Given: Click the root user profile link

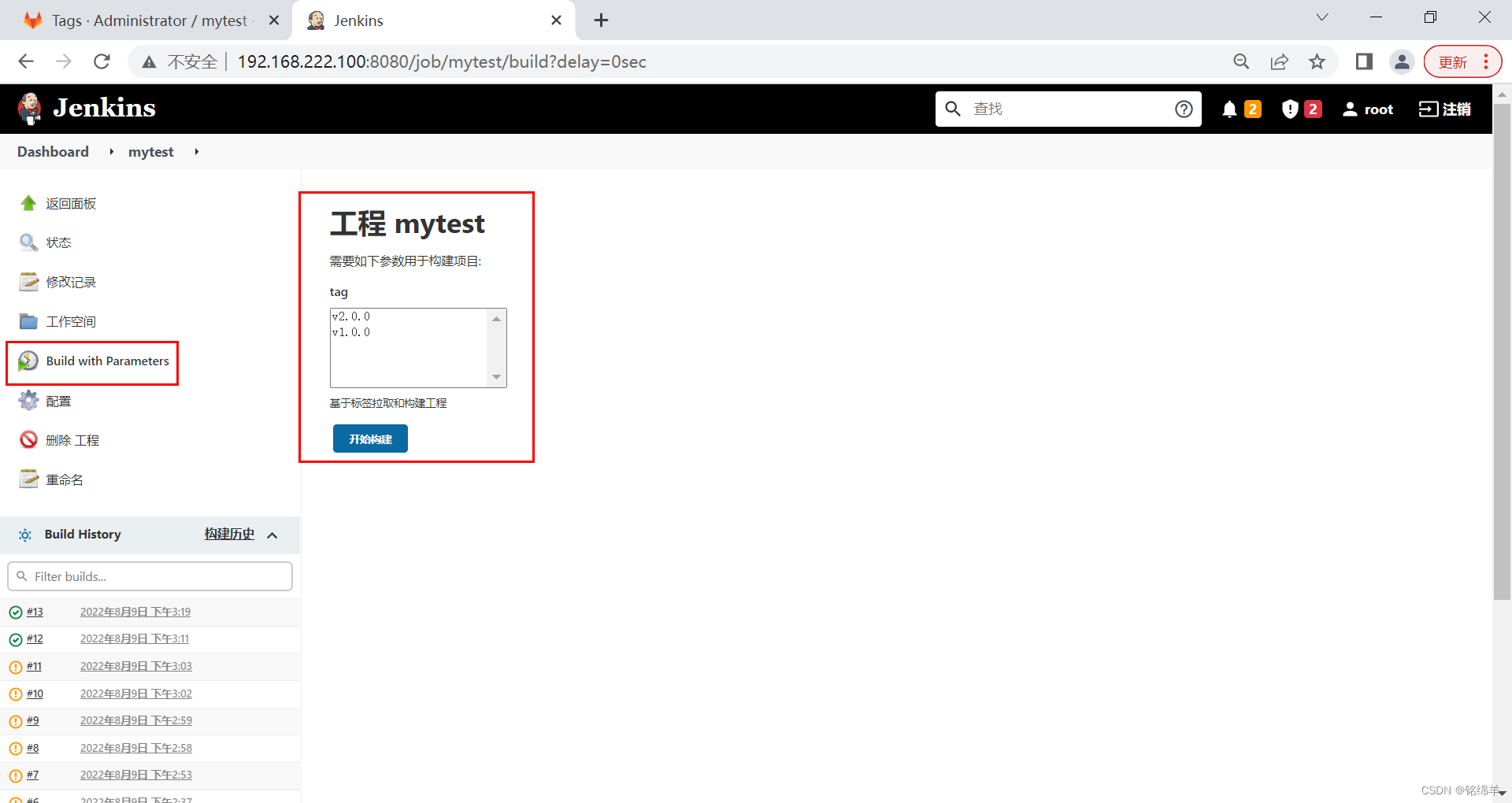Looking at the screenshot, I should click(x=1369, y=109).
